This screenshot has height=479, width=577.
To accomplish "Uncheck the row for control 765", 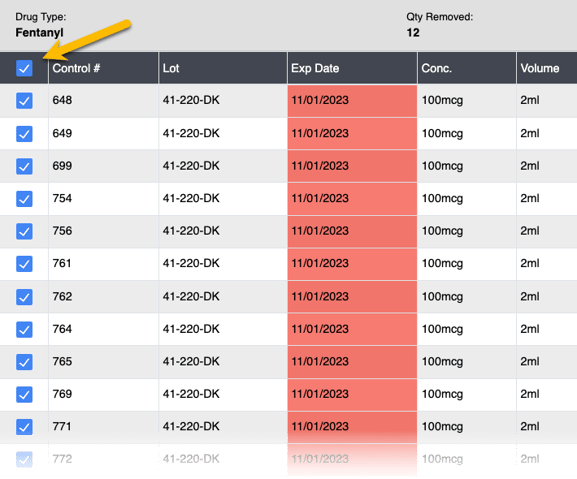I will pyautogui.click(x=24, y=362).
